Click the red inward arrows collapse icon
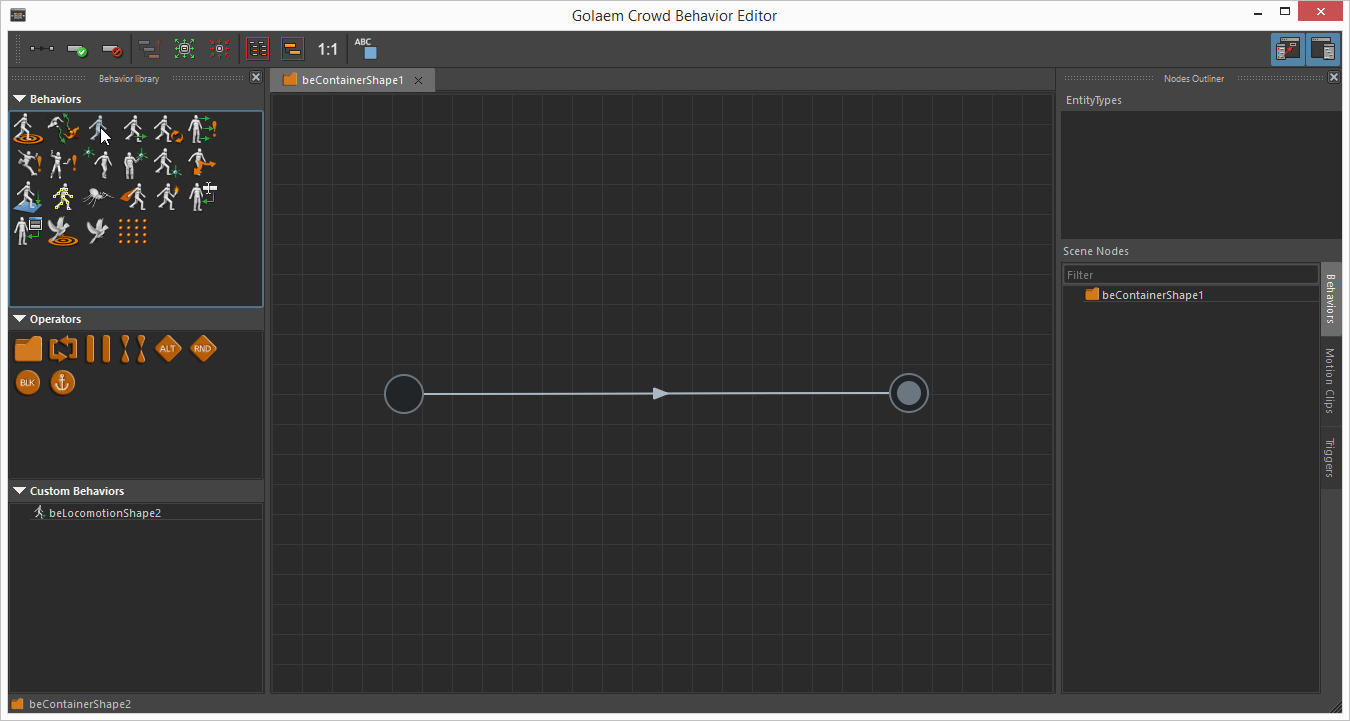Viewport: 1350px width, 721px height. (x=220, y=49)
